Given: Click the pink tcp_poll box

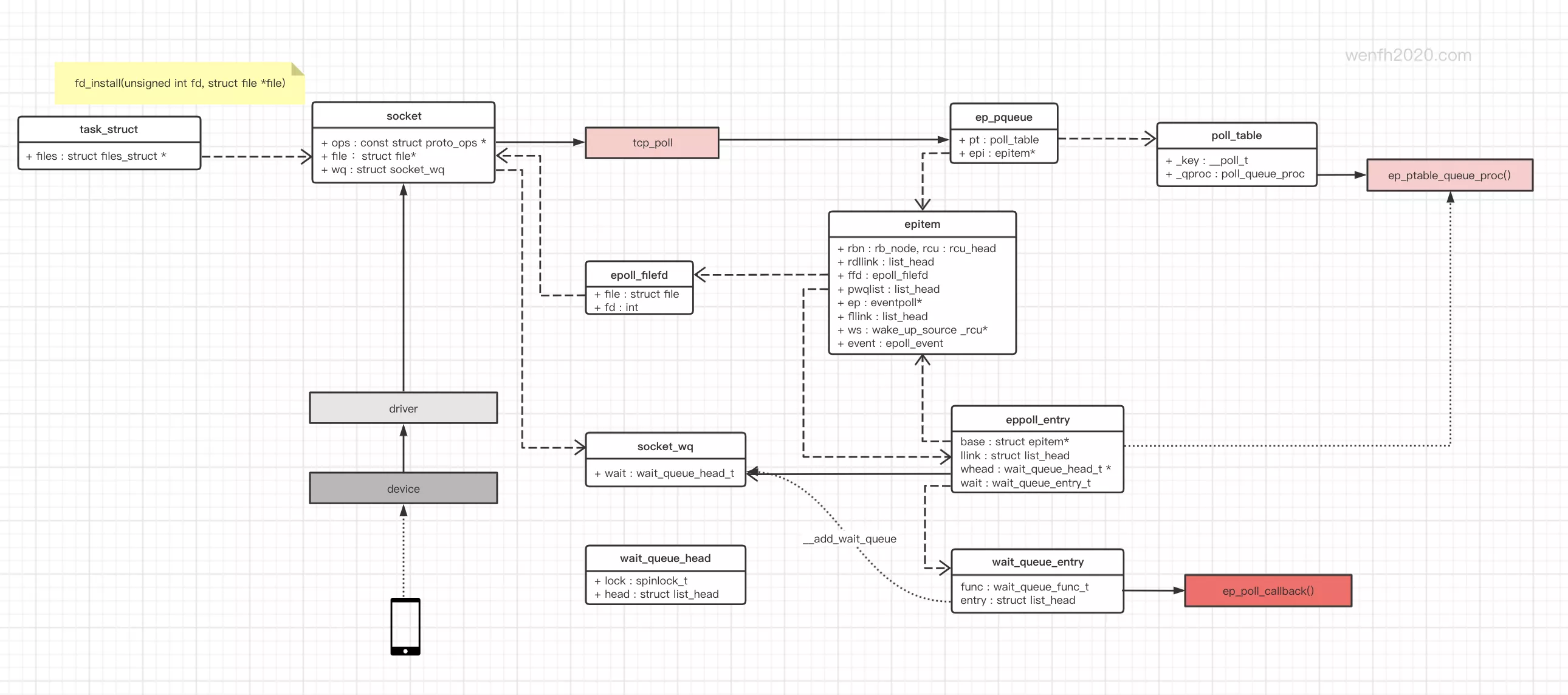Looking at the screenshot, I should (652, 143).
